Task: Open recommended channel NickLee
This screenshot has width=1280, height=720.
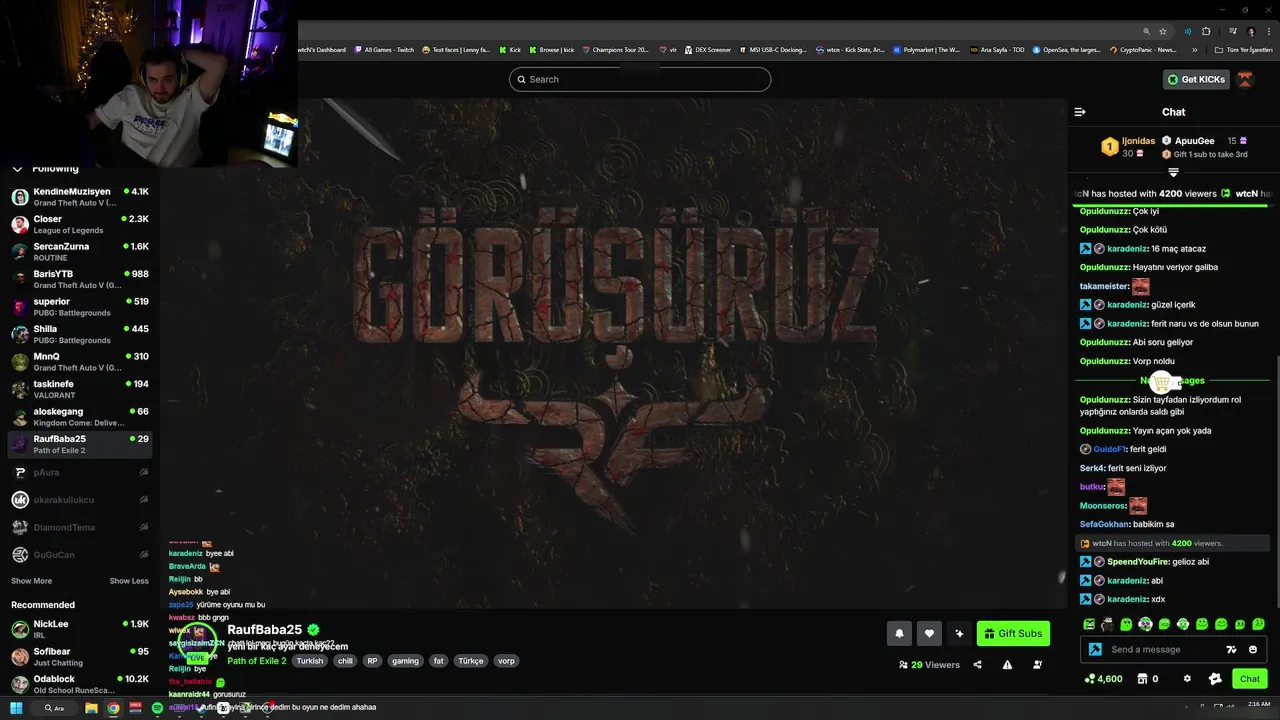Action: pos(80,629)
